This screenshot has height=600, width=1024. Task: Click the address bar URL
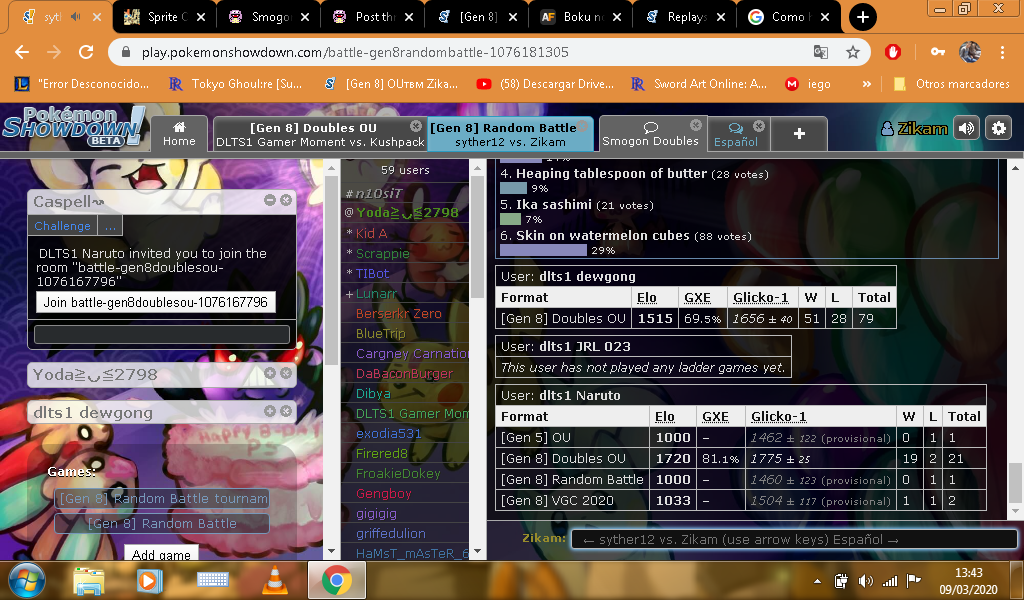[x=355, y=52]
